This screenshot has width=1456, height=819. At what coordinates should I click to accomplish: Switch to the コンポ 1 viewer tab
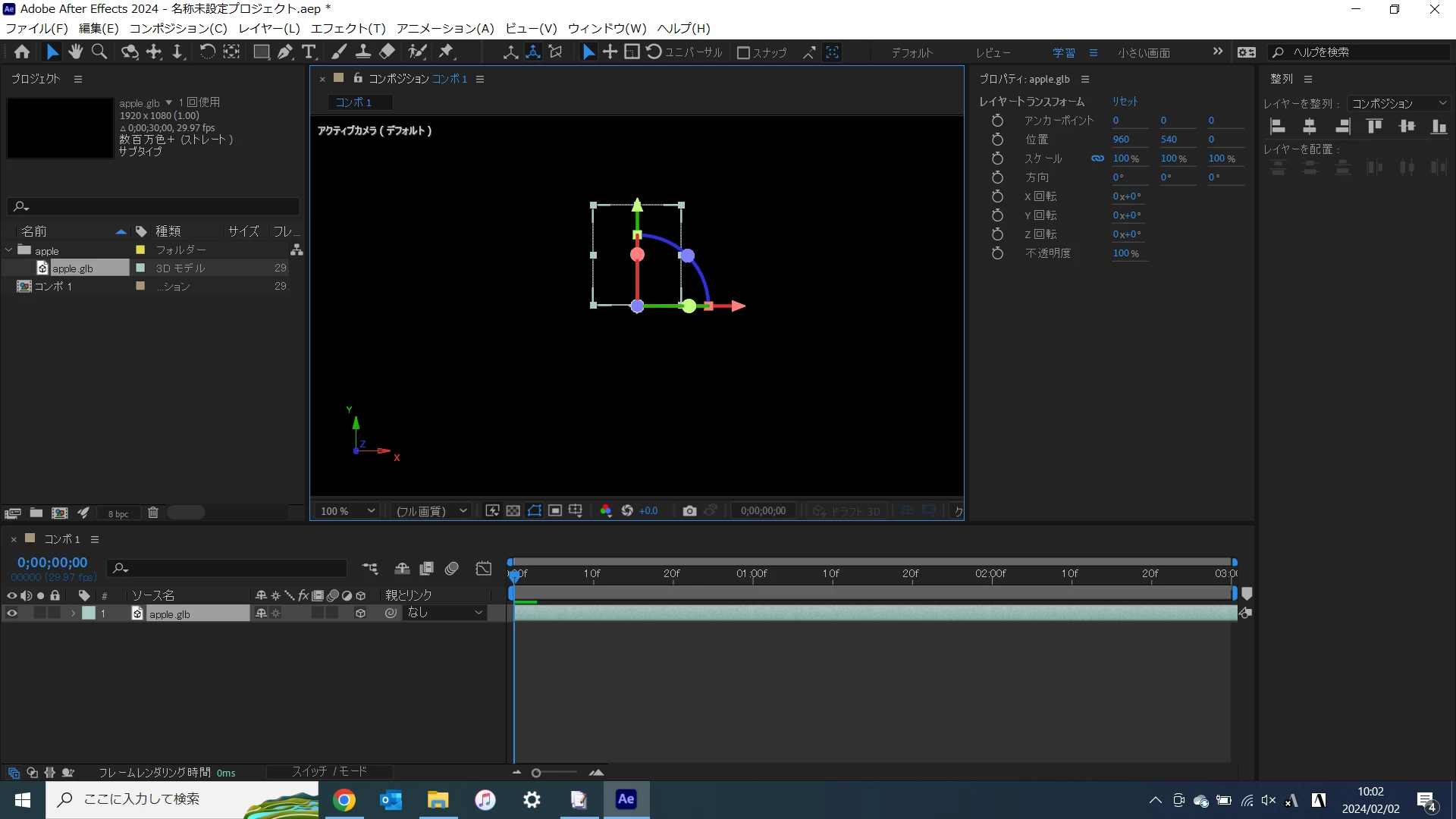[353, 102]
